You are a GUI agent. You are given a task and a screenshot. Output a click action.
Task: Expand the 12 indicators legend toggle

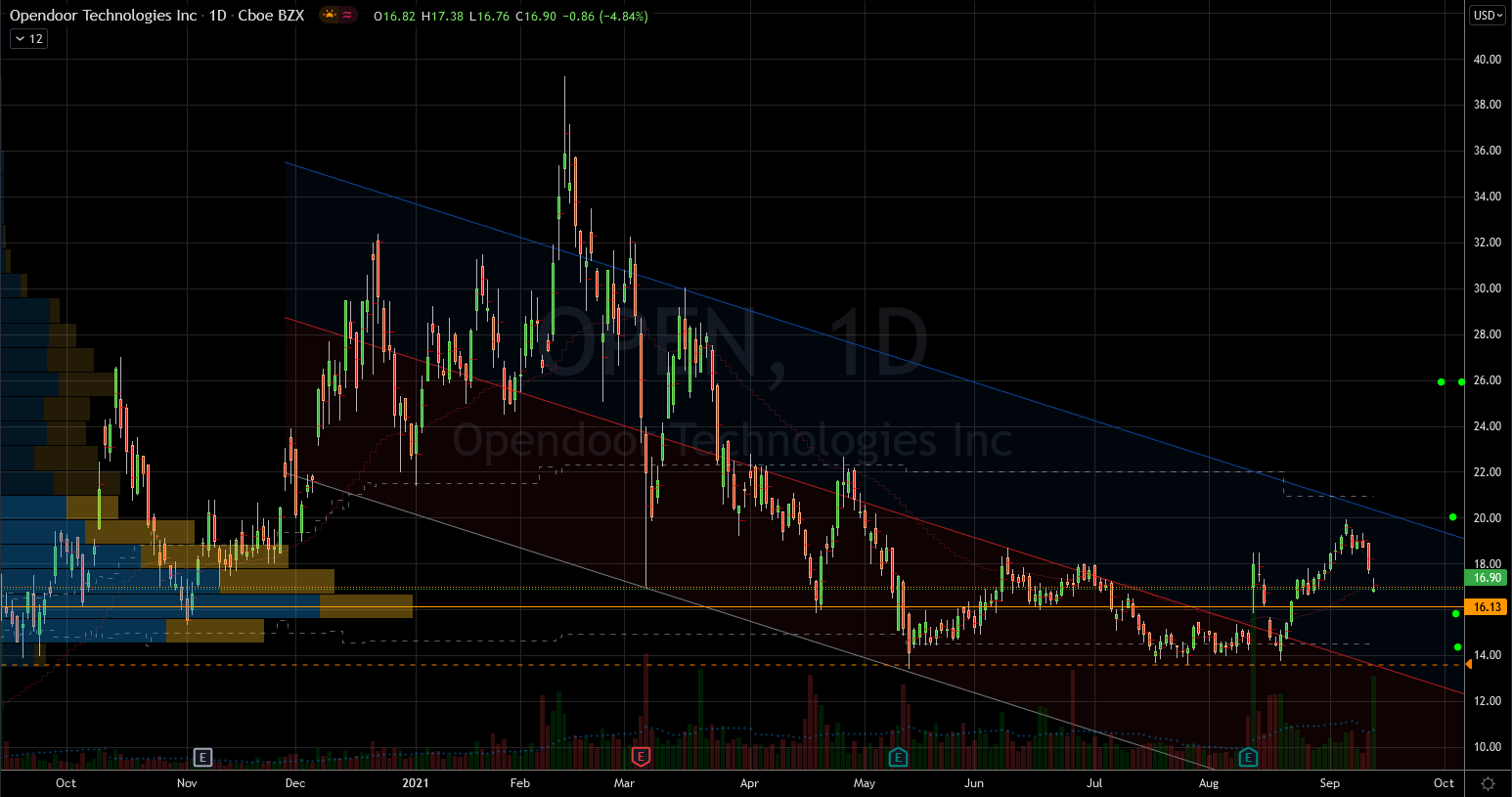[x=28, y=39]
